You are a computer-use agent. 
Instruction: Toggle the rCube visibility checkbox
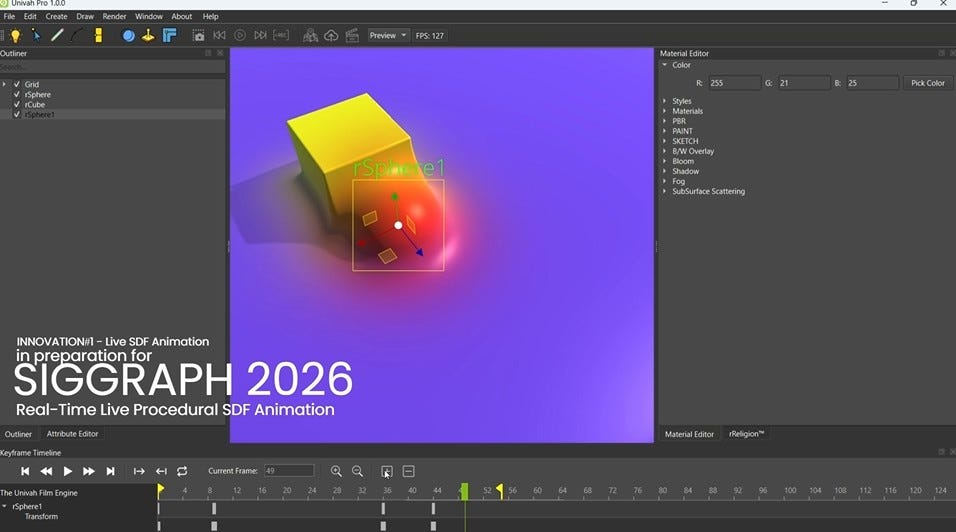pyautogui.click(x=17, y=104)
